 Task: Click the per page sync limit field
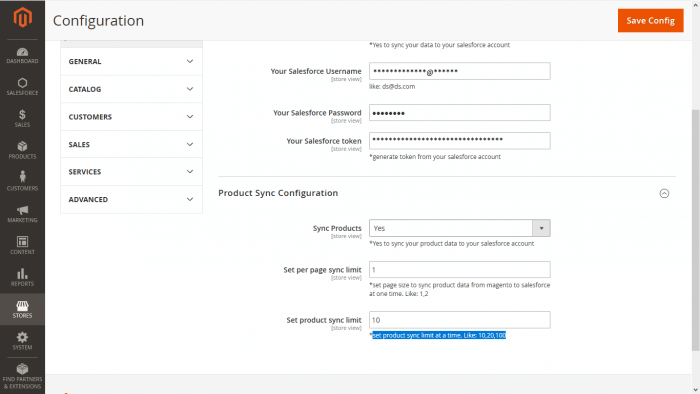coord(459,270)
